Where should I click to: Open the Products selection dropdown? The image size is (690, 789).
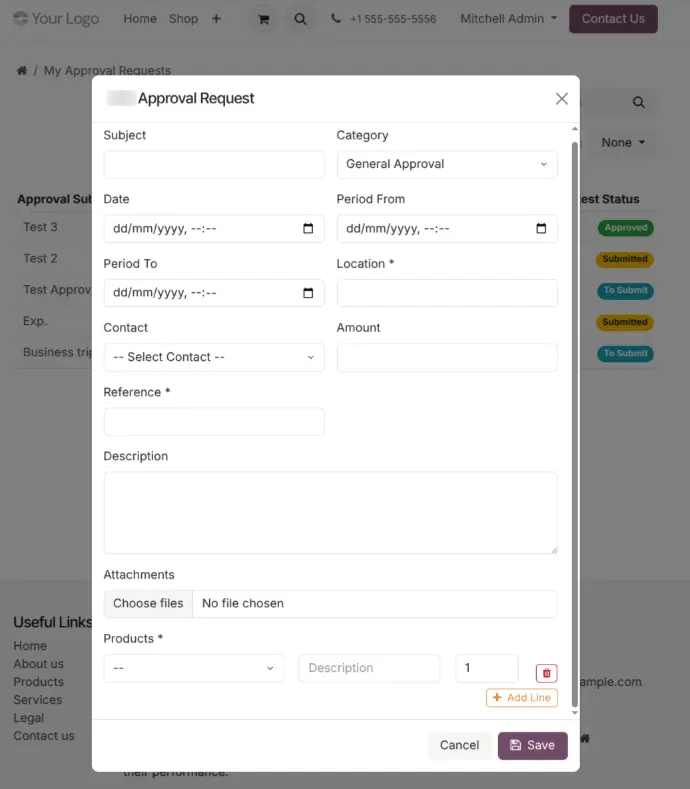pos(194,668)
